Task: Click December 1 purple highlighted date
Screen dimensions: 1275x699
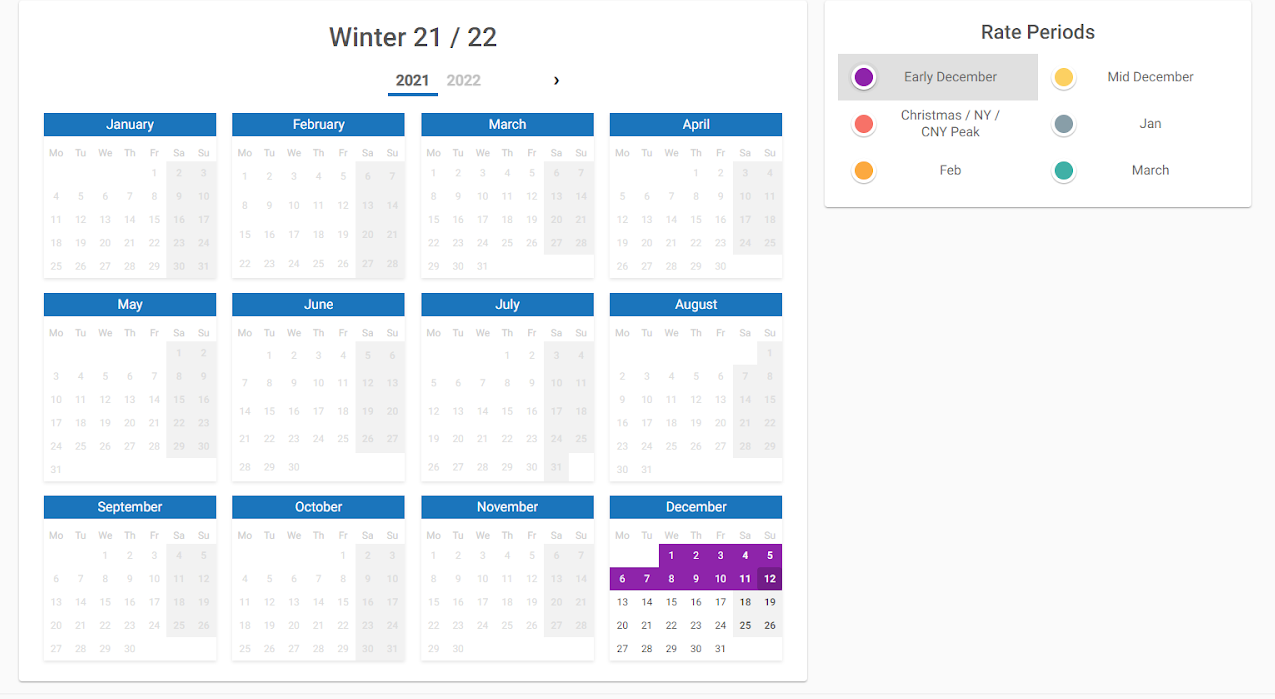Action: point(671,555)
